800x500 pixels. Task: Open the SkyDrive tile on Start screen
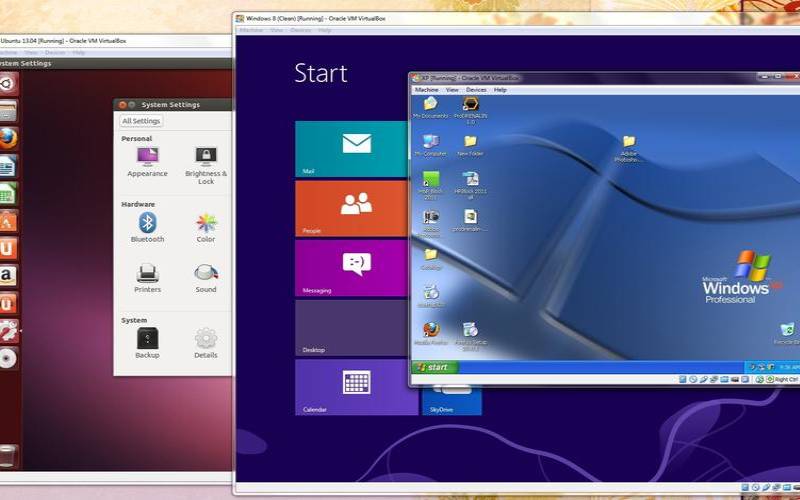tap(452, 401)
